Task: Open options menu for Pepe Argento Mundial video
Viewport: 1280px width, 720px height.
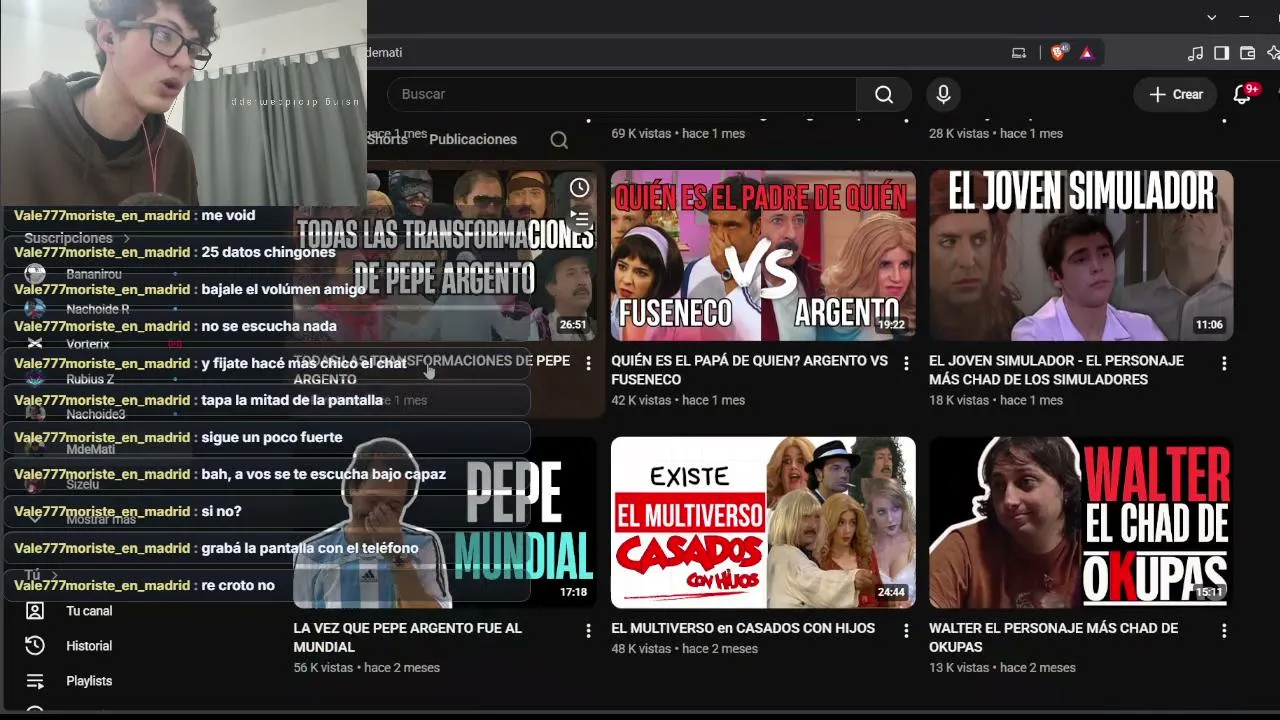Action: (x=588, y=631)
